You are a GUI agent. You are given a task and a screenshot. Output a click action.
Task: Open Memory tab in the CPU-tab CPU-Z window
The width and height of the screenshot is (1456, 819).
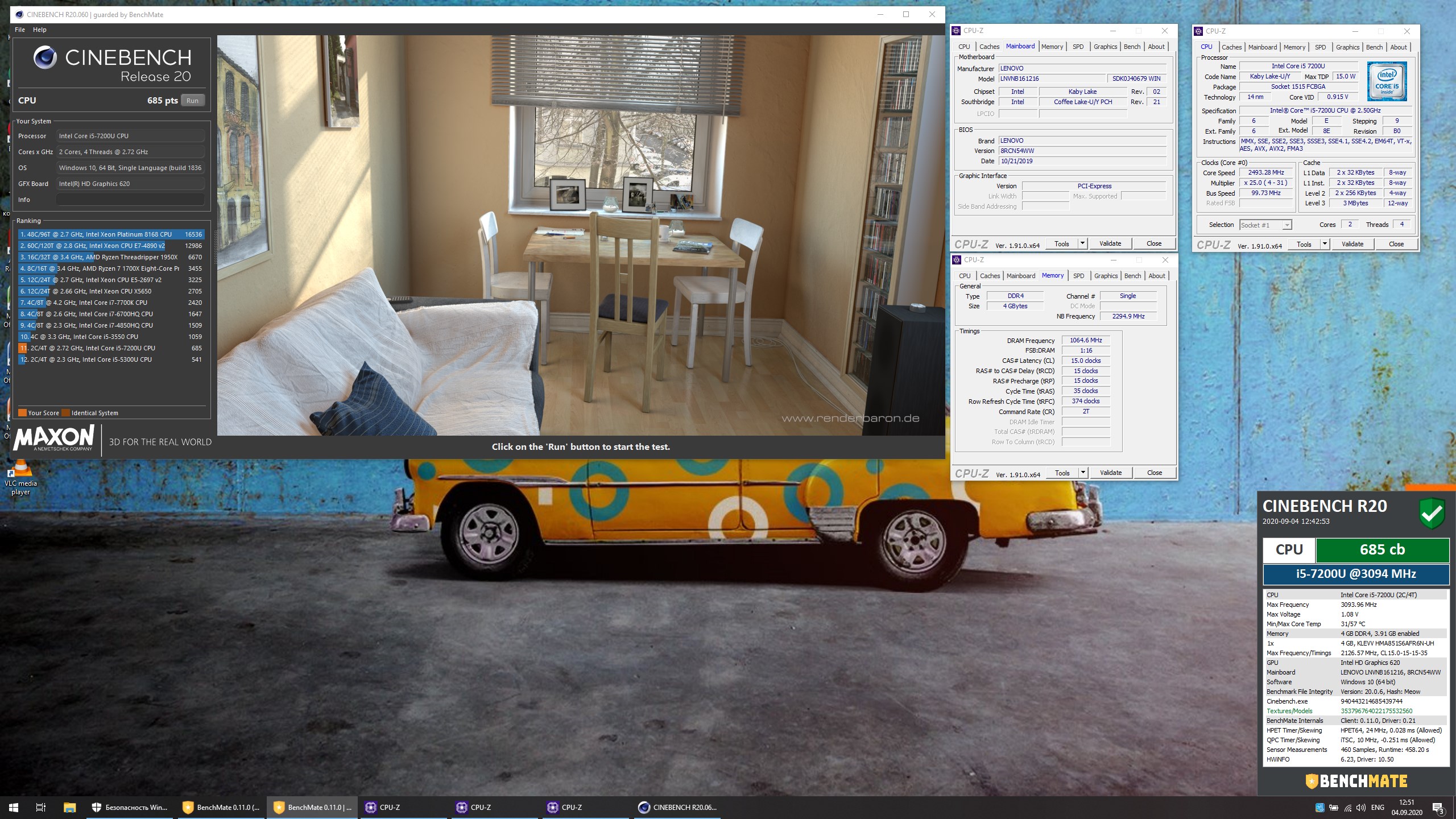coord(1294,47)
